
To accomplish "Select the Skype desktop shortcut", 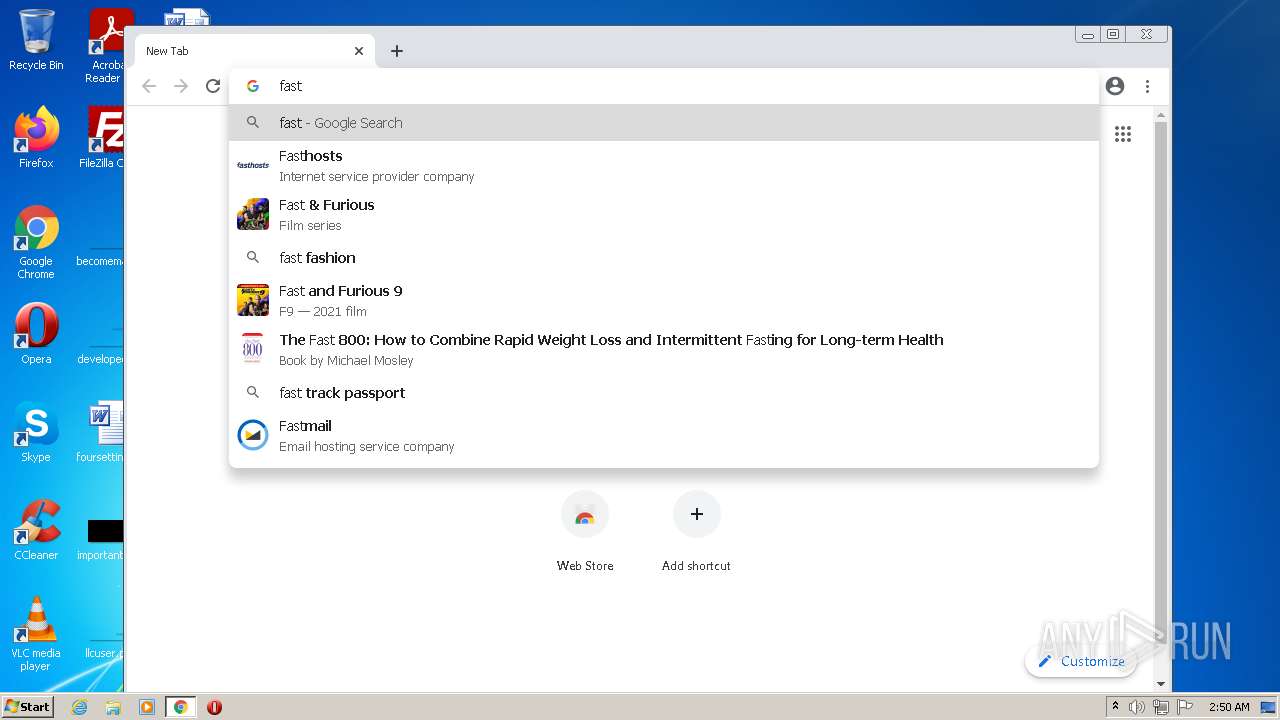I will tap(36, 431).
